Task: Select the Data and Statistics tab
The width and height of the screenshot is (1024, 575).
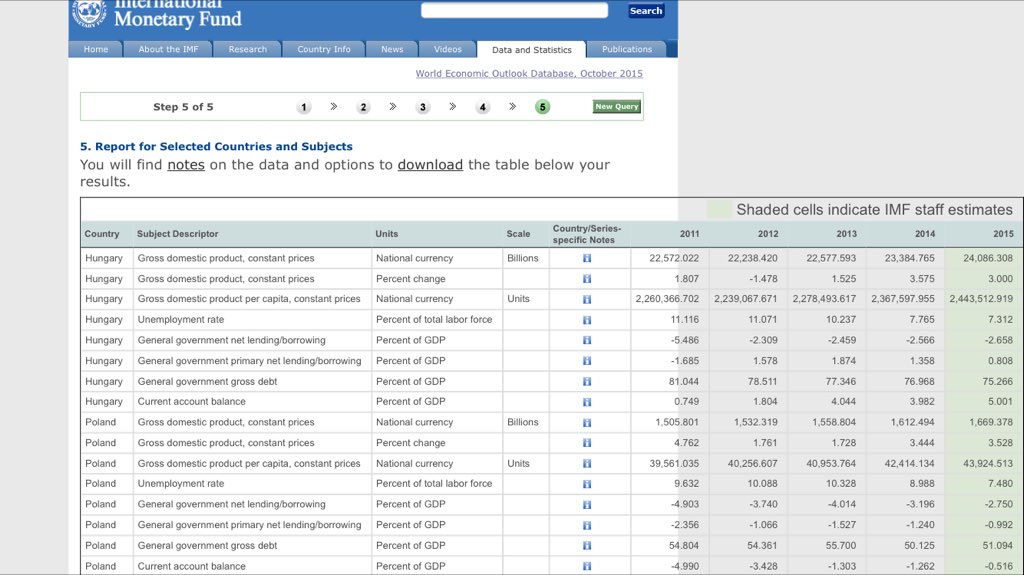Action: [x=532, y=50]
